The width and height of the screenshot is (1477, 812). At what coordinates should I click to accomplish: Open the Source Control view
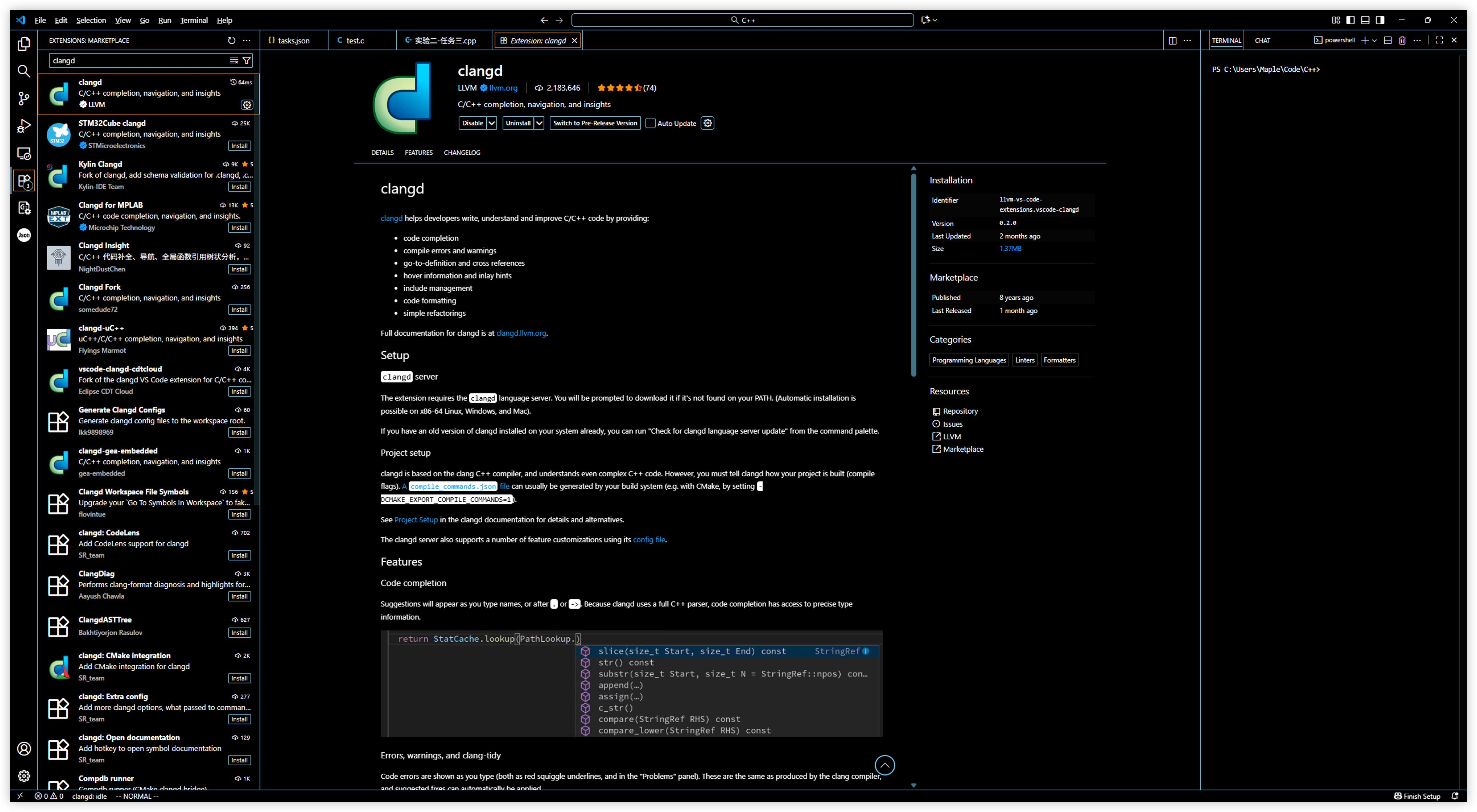[x=24, y=98]
